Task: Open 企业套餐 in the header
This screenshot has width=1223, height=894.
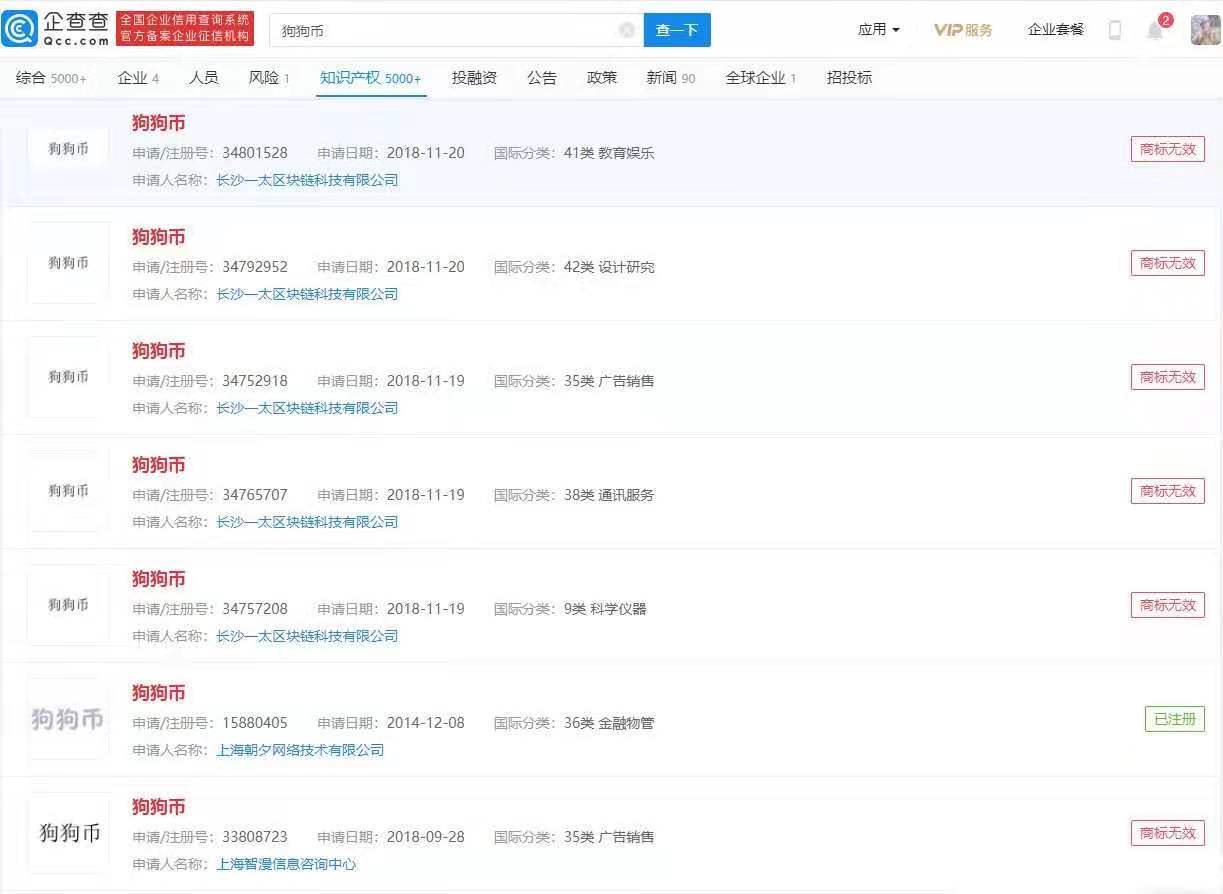Action: [1056, 30]
